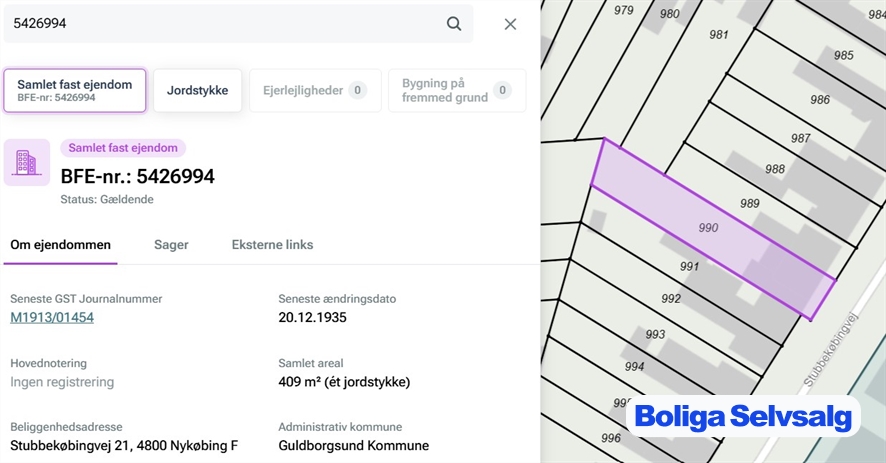Open the Eksterne links tab
This screenshot has height=463, width=886.
tap(272, 245)
